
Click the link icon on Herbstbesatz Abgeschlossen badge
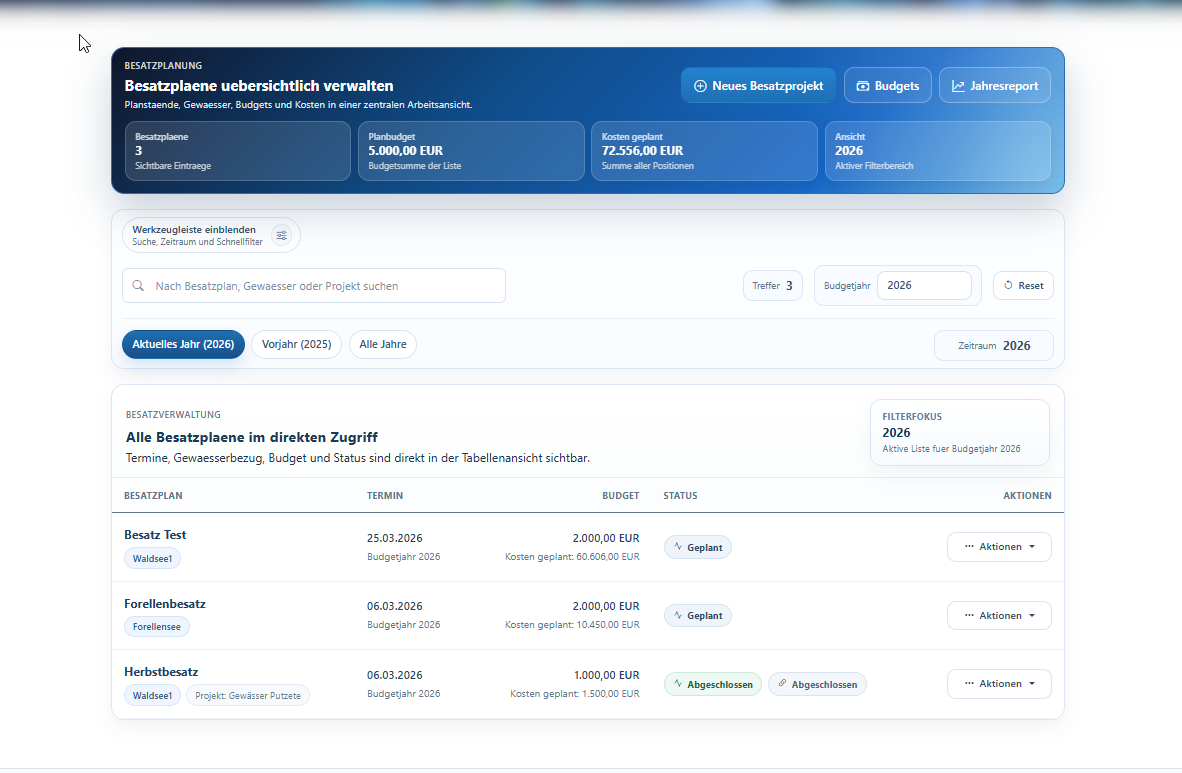coord(782,683)
